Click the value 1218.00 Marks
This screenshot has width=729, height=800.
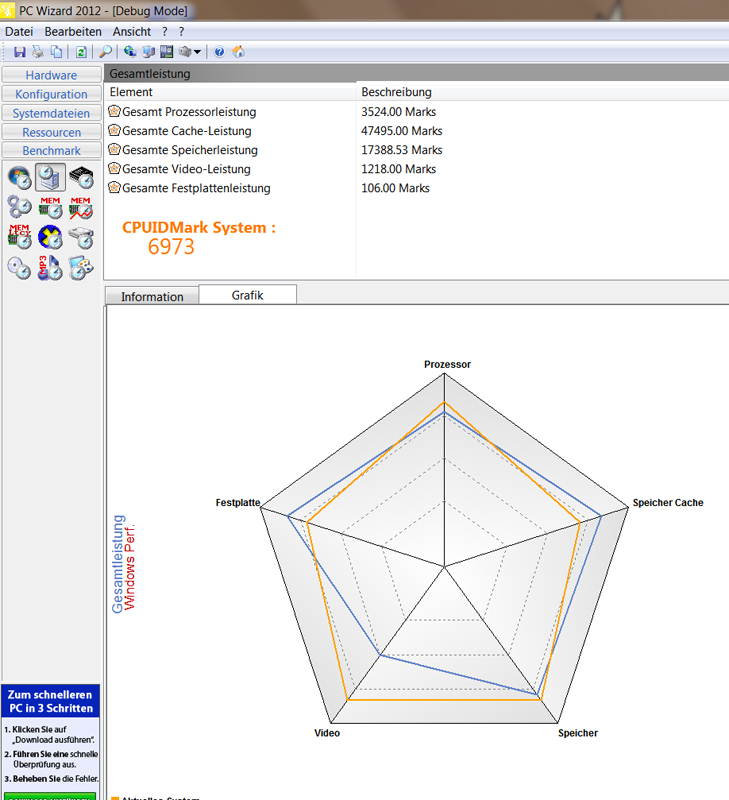398,169
